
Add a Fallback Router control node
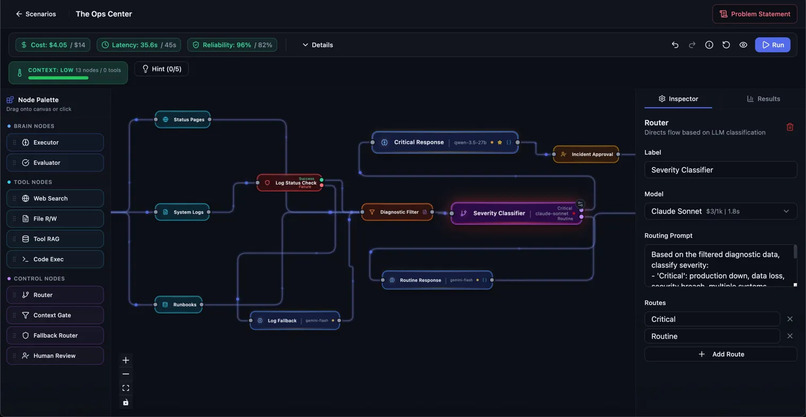pyautogui.click(x=55, y=335)
